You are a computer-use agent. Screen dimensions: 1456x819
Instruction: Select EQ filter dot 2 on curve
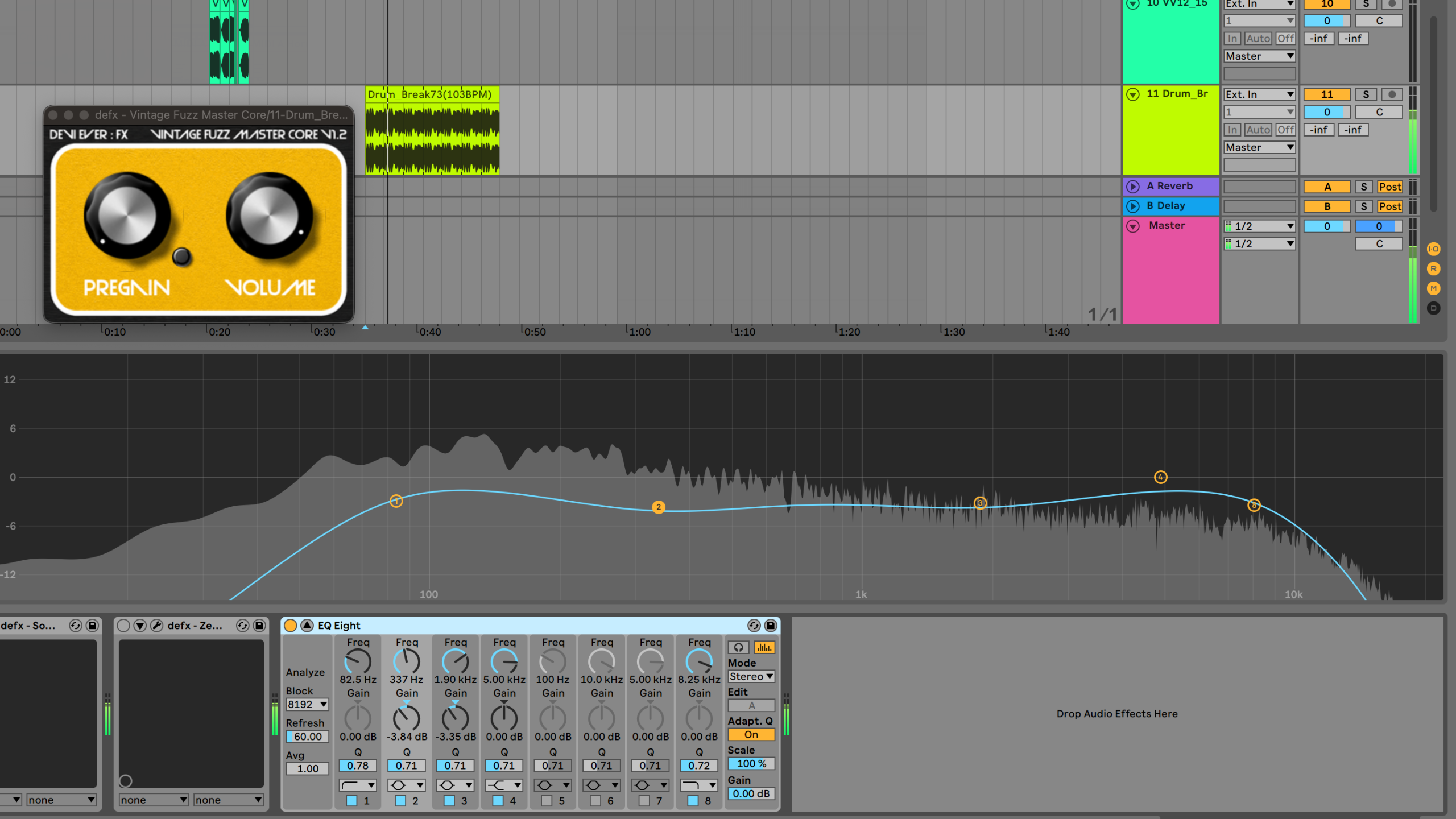[x=659, y=507]
